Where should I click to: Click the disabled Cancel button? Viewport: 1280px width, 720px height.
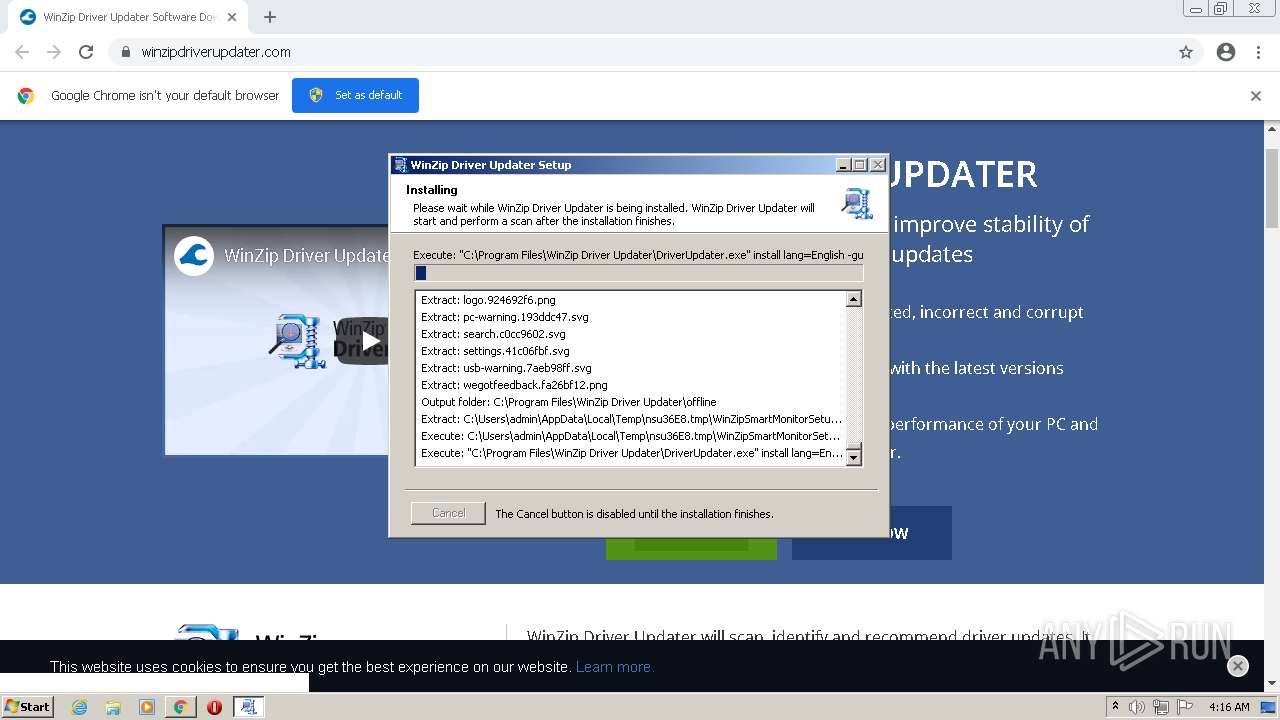448,513
